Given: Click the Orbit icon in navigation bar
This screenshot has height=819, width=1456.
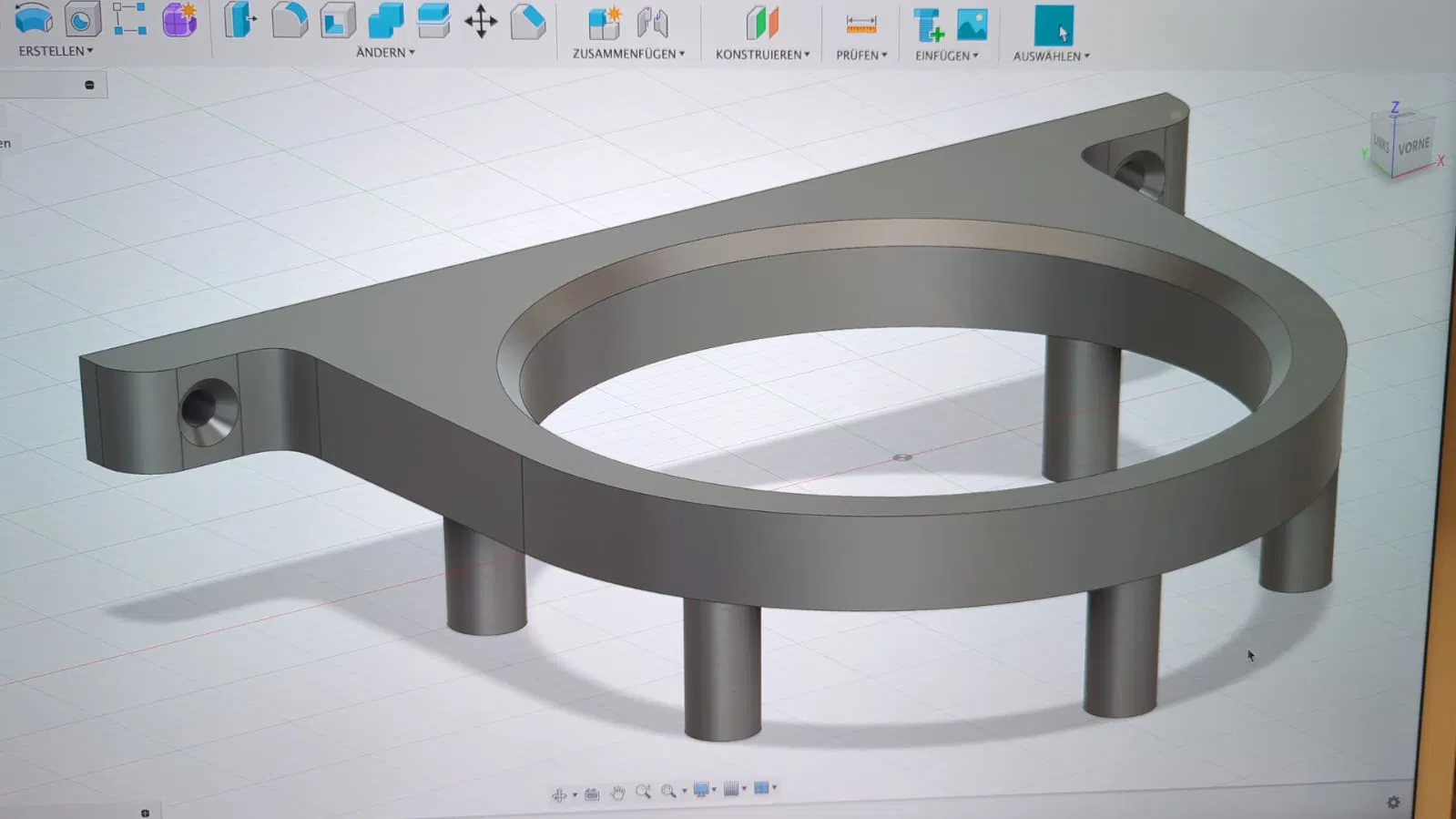Looking at the screenshot, I should 559,794.
